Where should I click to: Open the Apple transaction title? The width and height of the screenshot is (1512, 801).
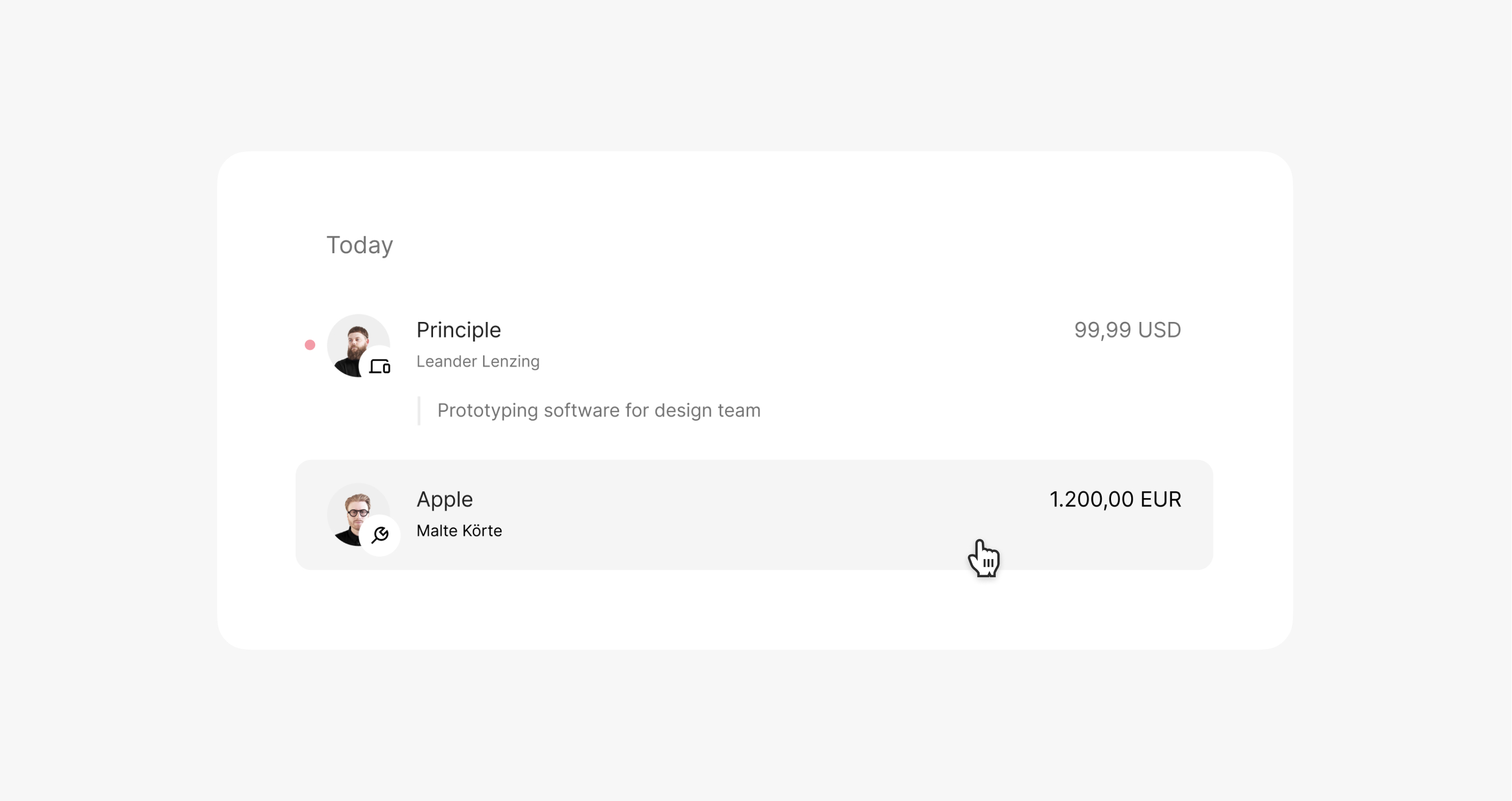click(x=444, y=499)
